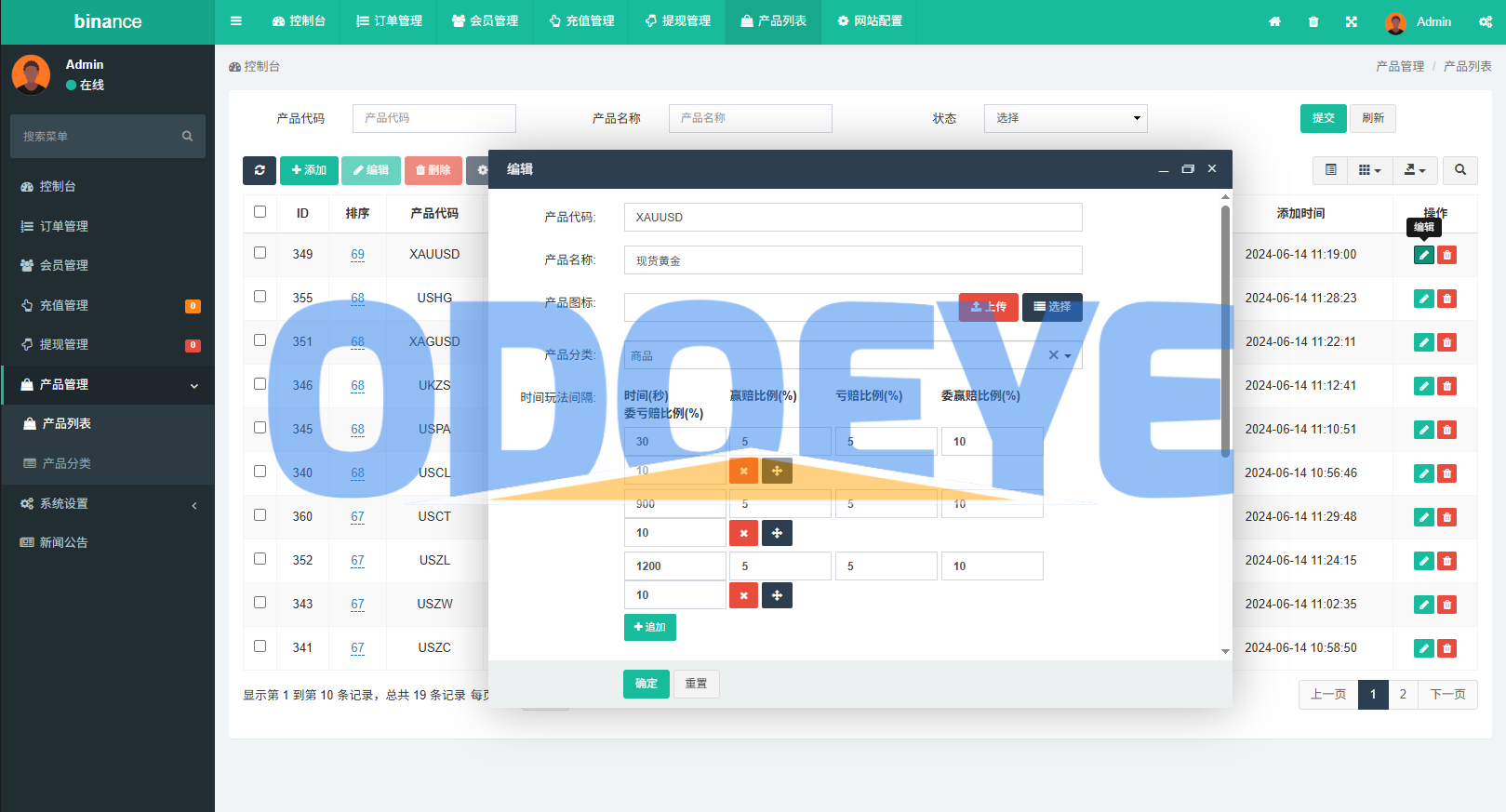Open the 产品分类 dropdown arrow in dialog

pos(1068,355)
